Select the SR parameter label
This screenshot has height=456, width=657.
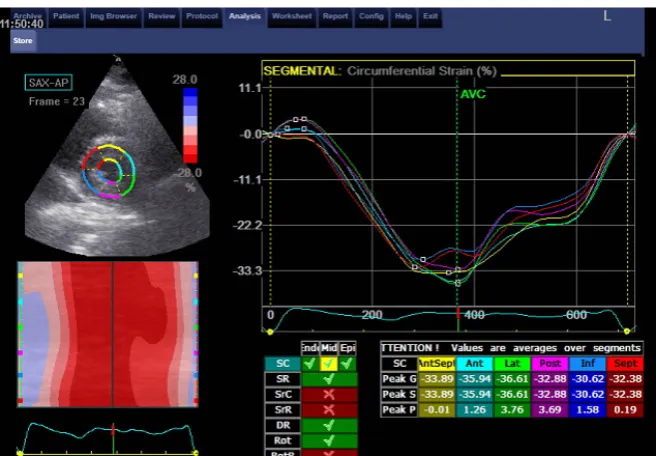tap(283, 379)
